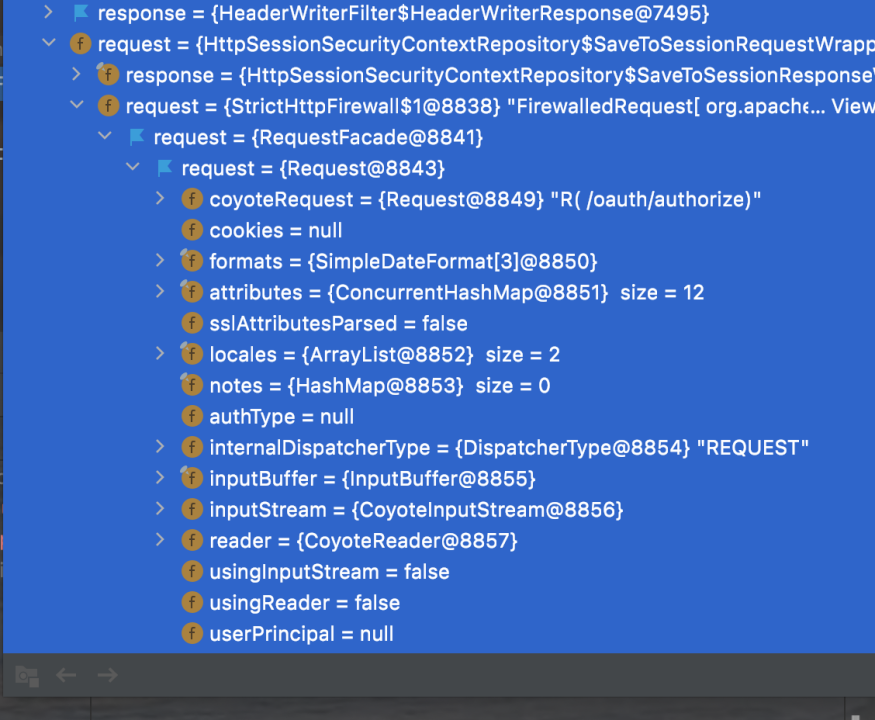This screenshot has width=875, height=720.
Task: Expand the attributes ConcurrentHashMap node
Action: (160, 292)
